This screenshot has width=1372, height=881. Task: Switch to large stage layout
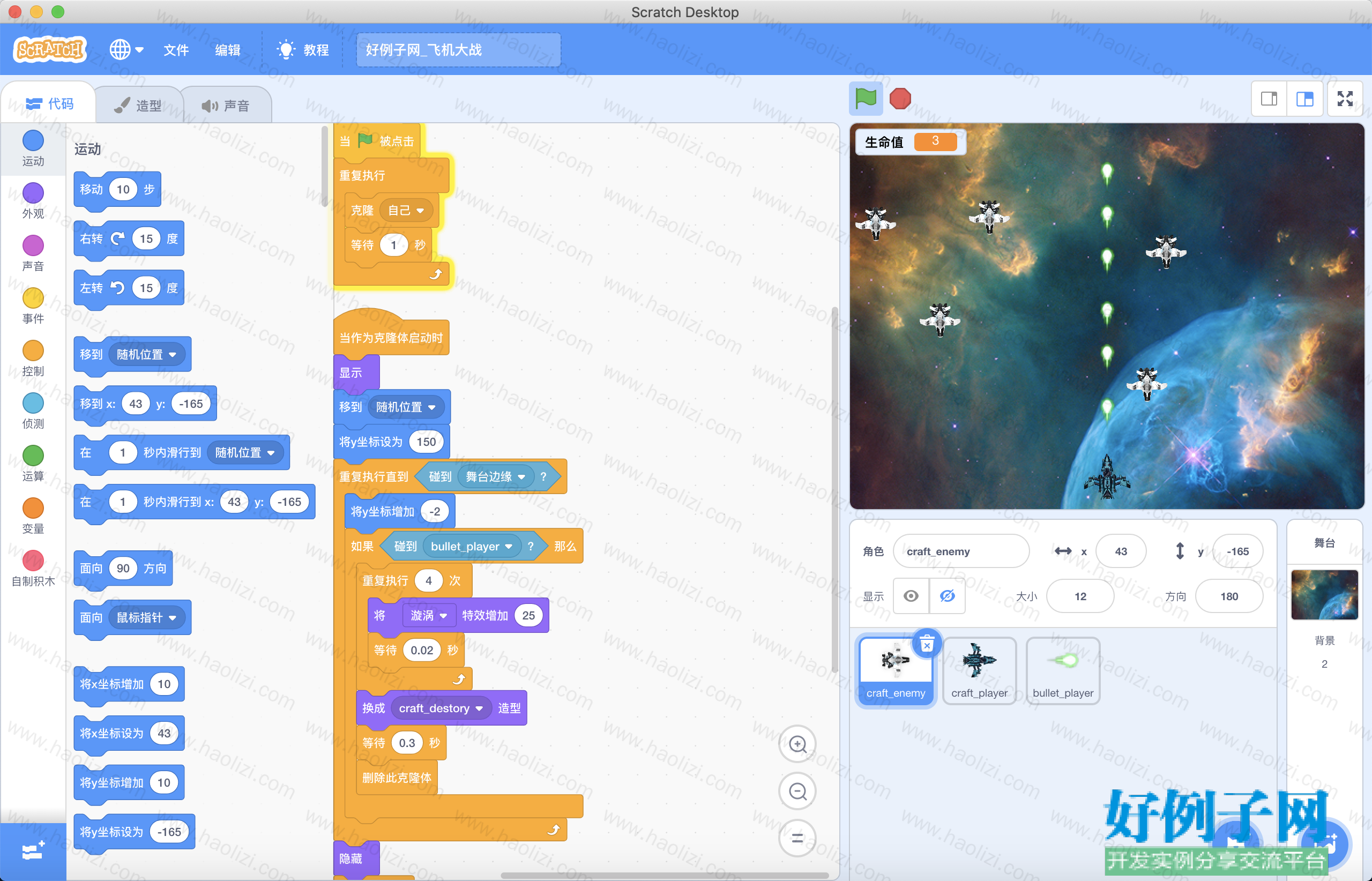(x=1304, y=99)
